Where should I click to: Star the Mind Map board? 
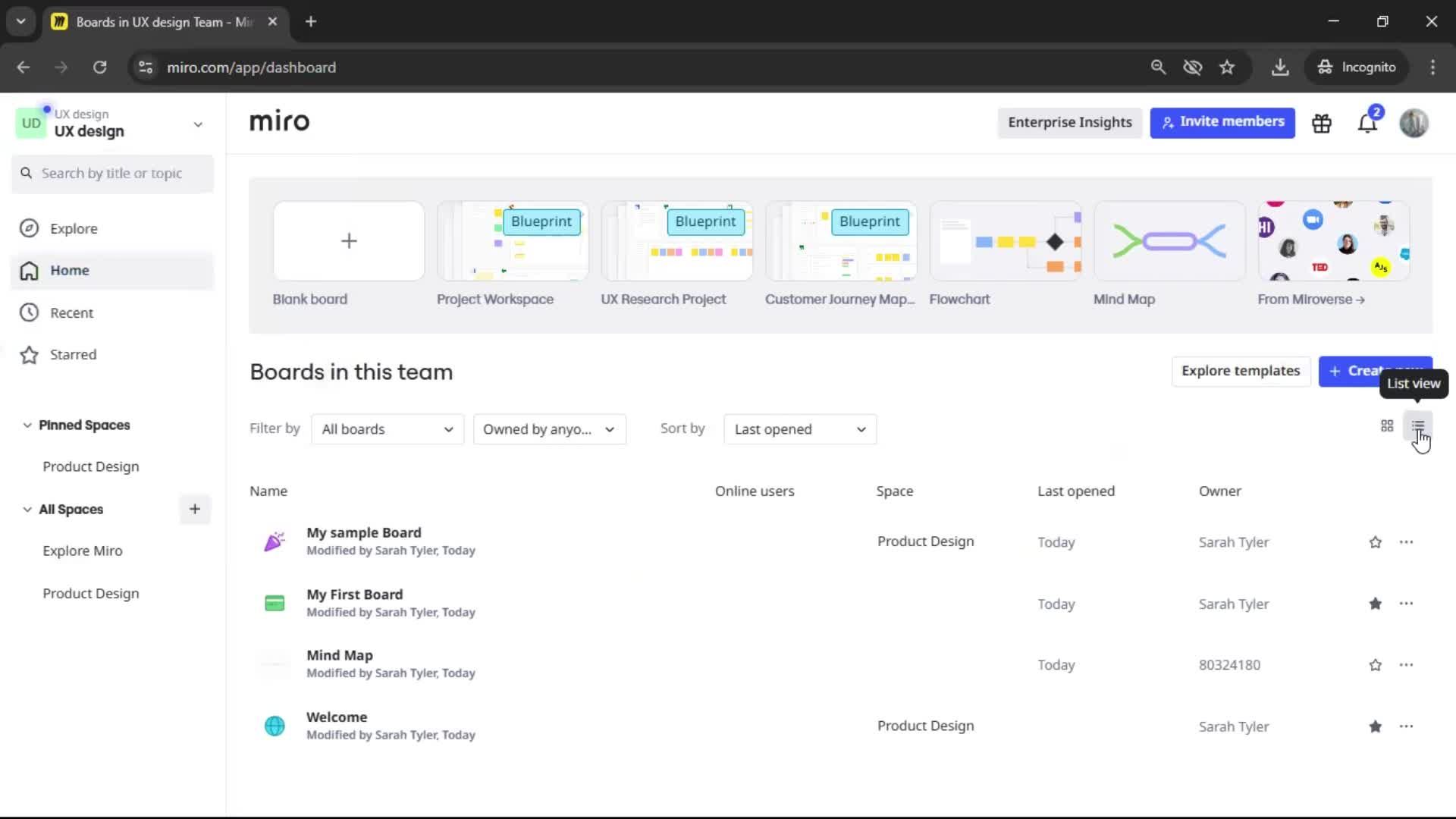click(1375, 665)
